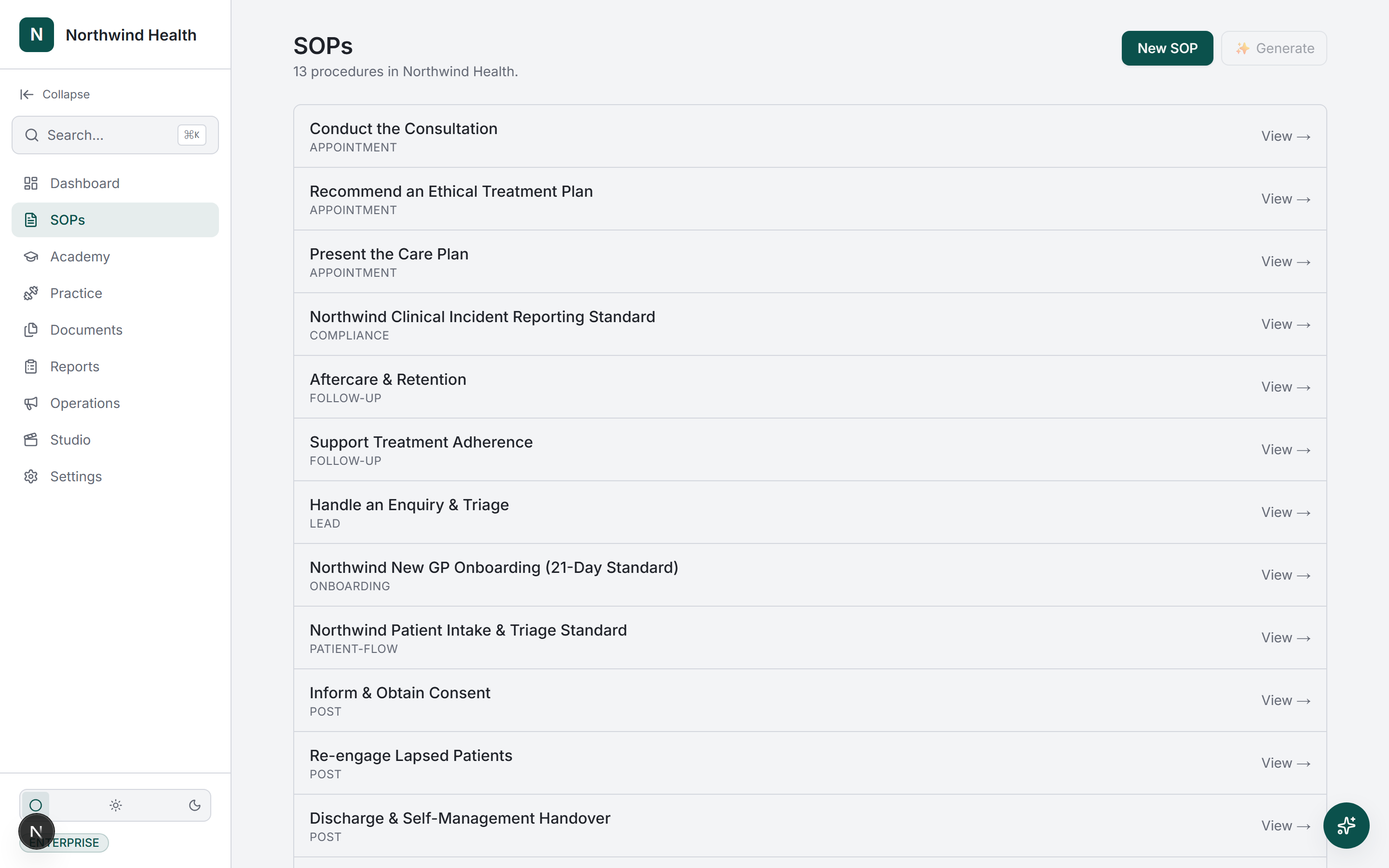Click the Aftercare & Retention title
The image size is (1389, 868).
click(387, 379)
